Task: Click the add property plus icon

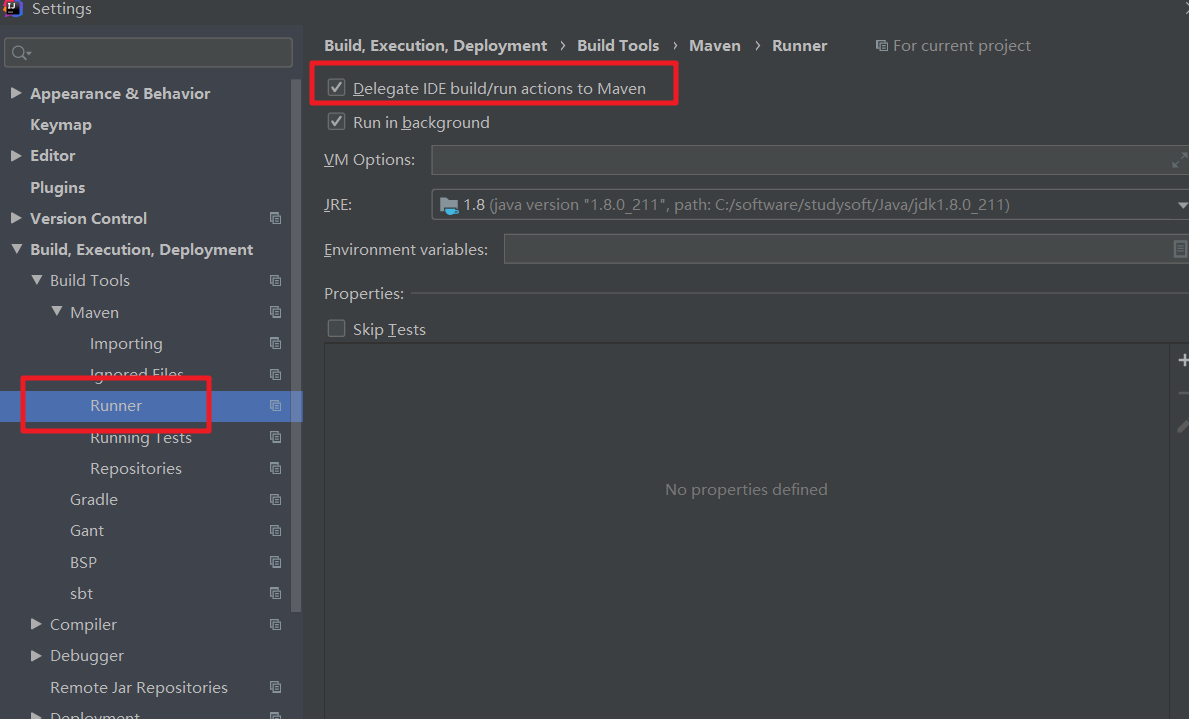Action: [1183, 359]
